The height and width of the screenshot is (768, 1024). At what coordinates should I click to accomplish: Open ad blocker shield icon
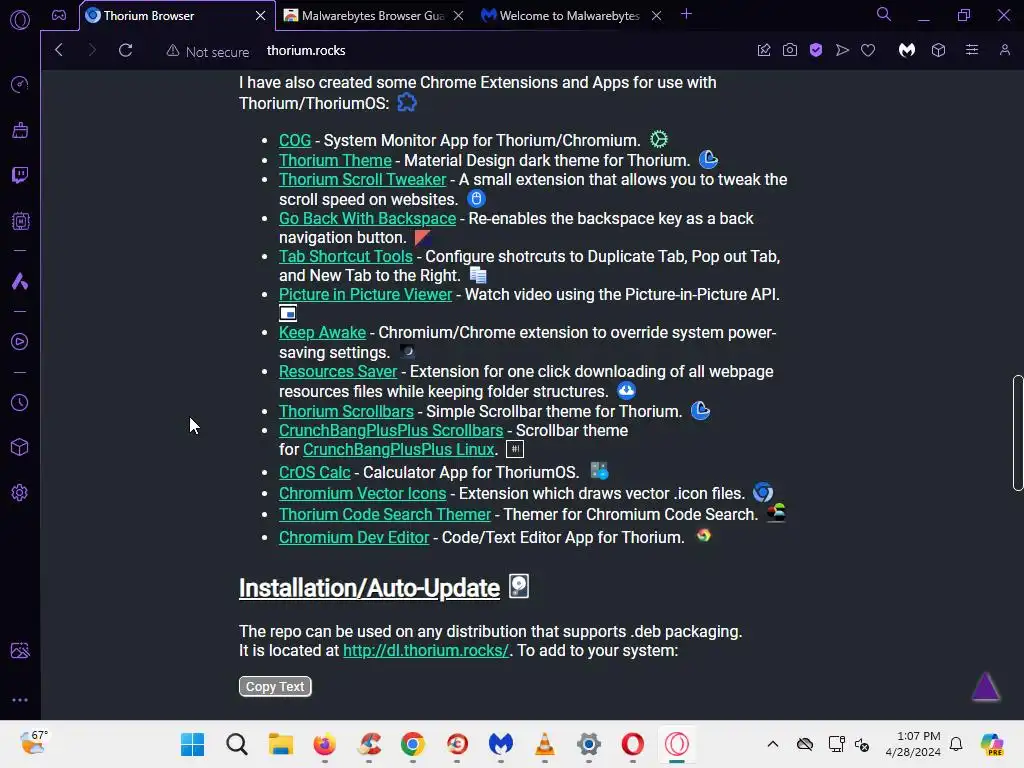[816, 50]
